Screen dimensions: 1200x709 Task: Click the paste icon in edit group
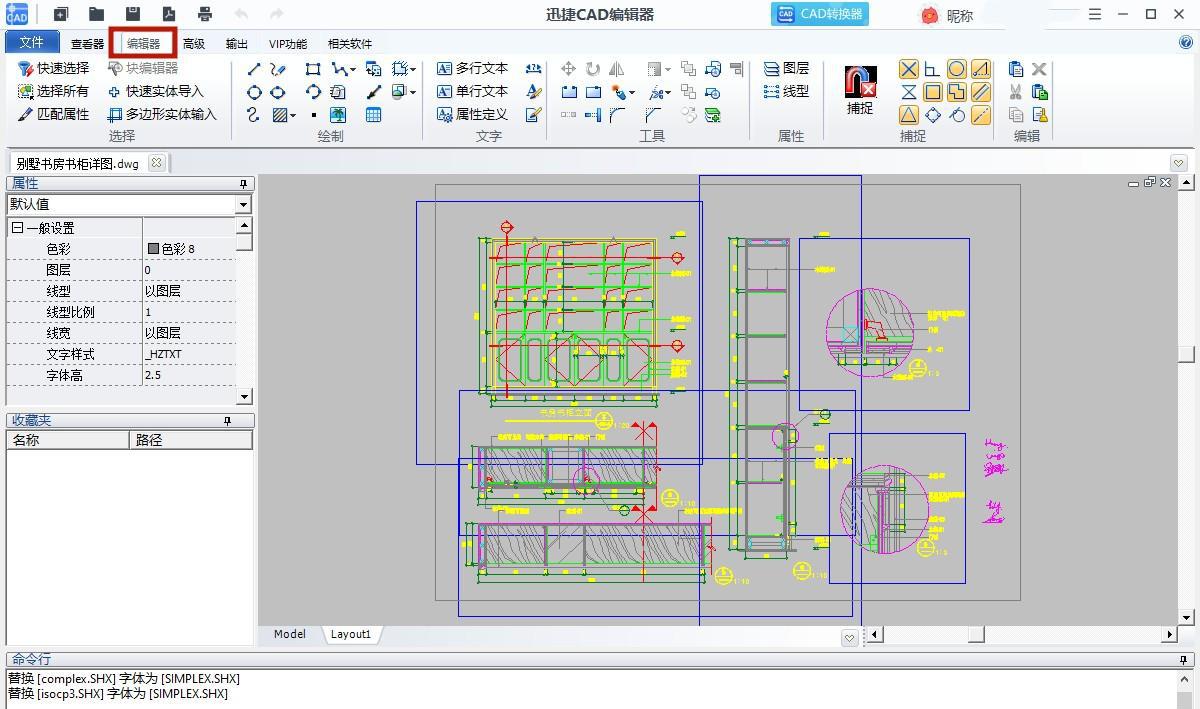(1016, 69)
